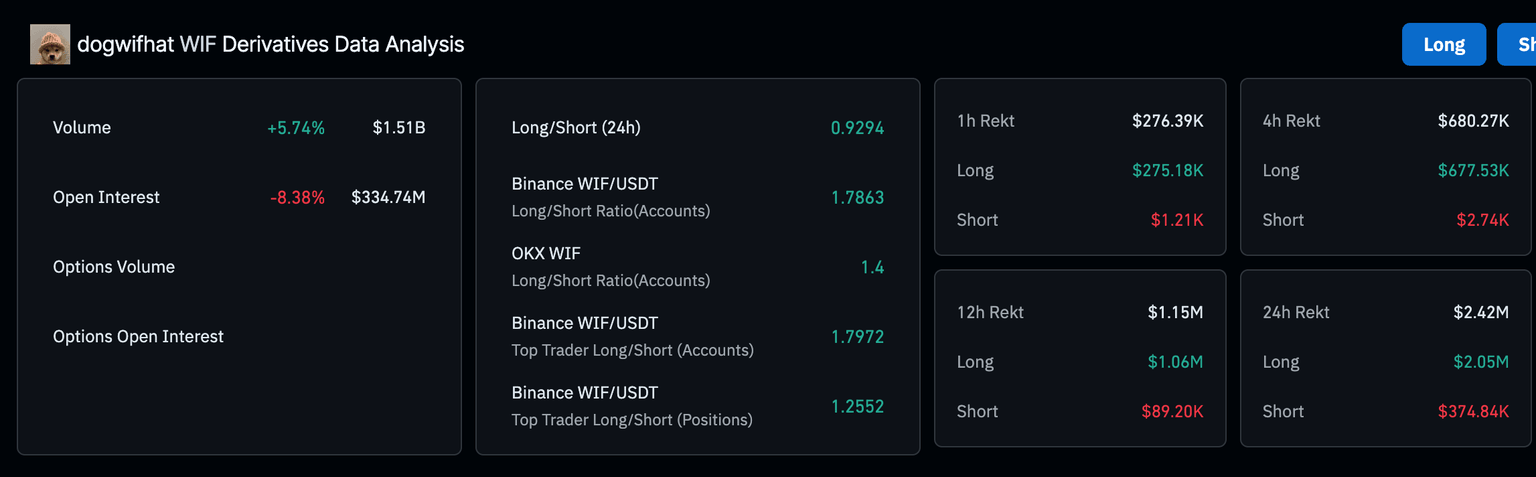Click the 12h Rekt card title
1536x477 pixels.
tap(990, 312)
